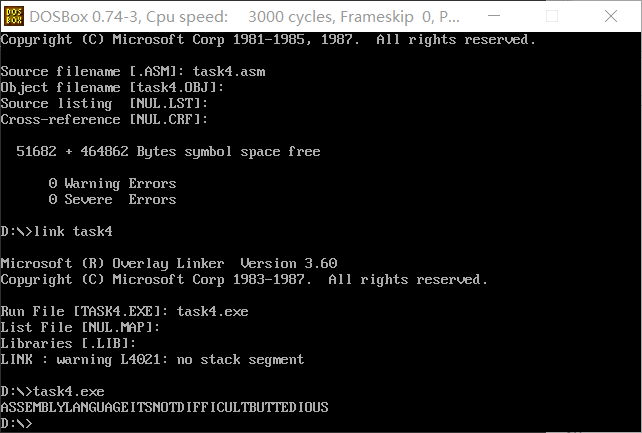Image resolution: width=642 pixels, height=433 pixels.
Task: Close the DOSBox emulator window
Action: tap(610, 16)
